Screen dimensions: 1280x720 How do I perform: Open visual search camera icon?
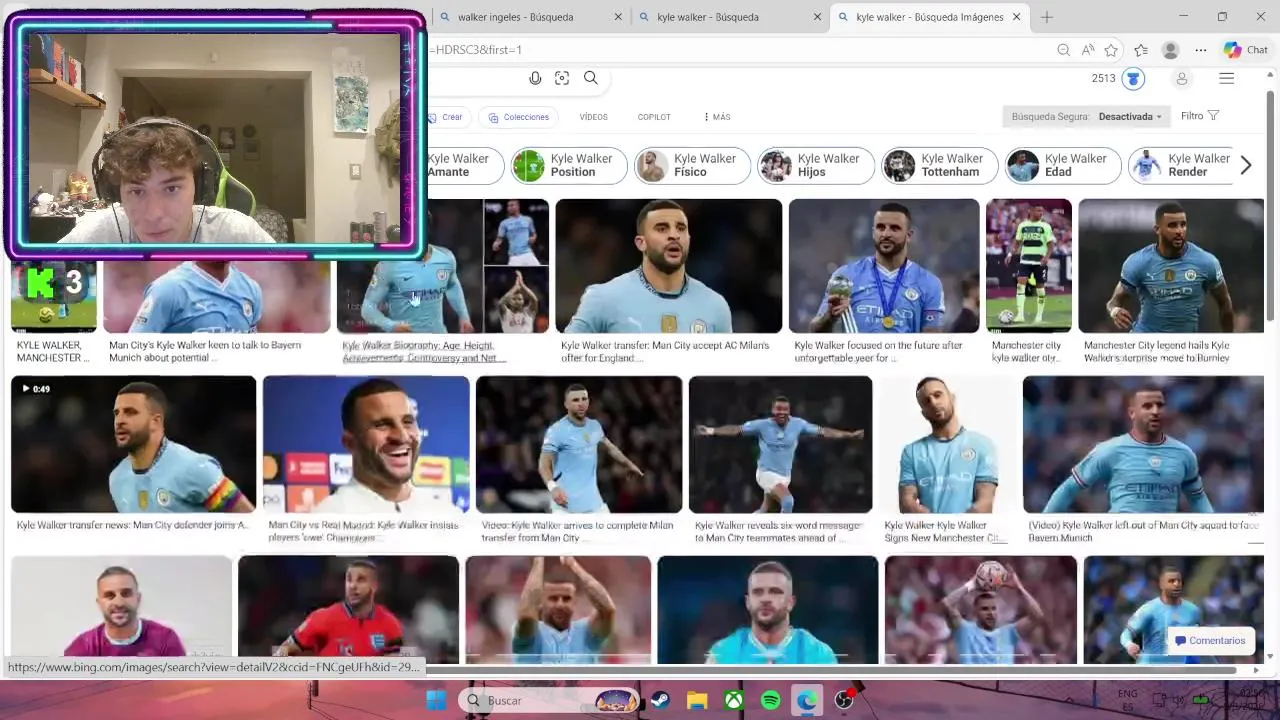(562, 78)
